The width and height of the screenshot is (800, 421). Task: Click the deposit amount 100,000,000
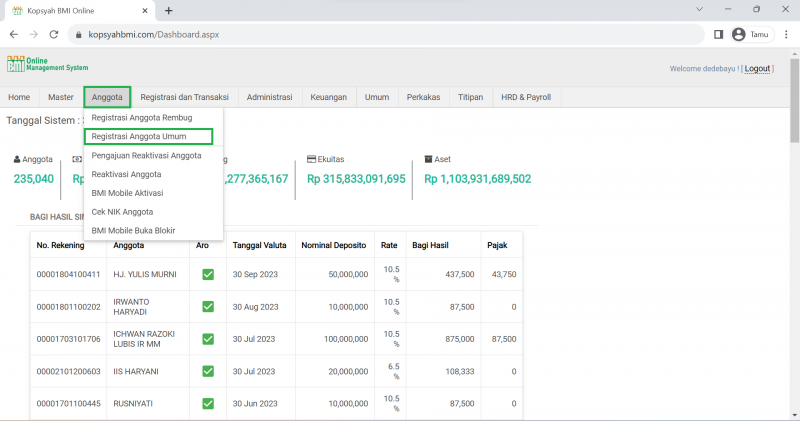[x=346, y=339]
